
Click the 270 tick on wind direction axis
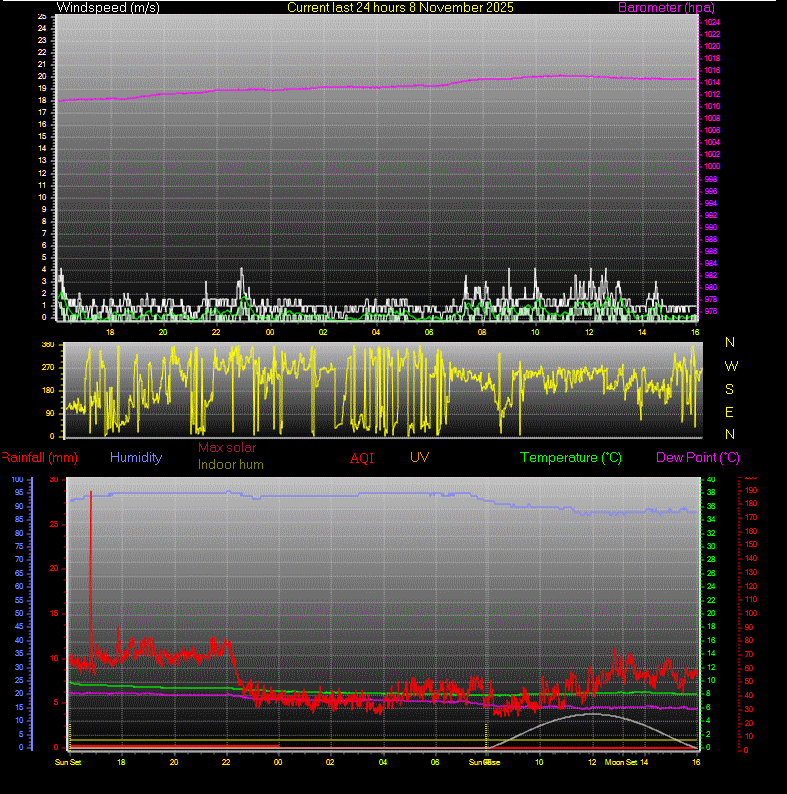coord(47,367)
